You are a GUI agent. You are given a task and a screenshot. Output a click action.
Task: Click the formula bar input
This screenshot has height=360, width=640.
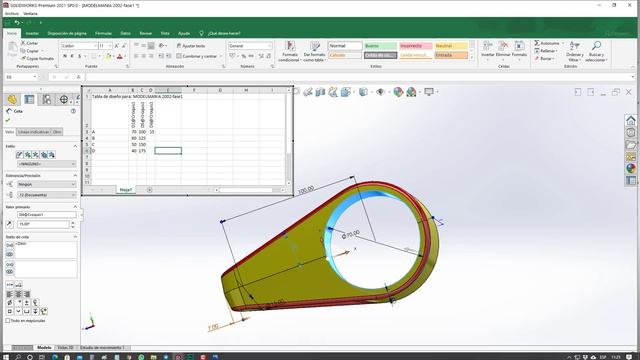coord(358,77)
